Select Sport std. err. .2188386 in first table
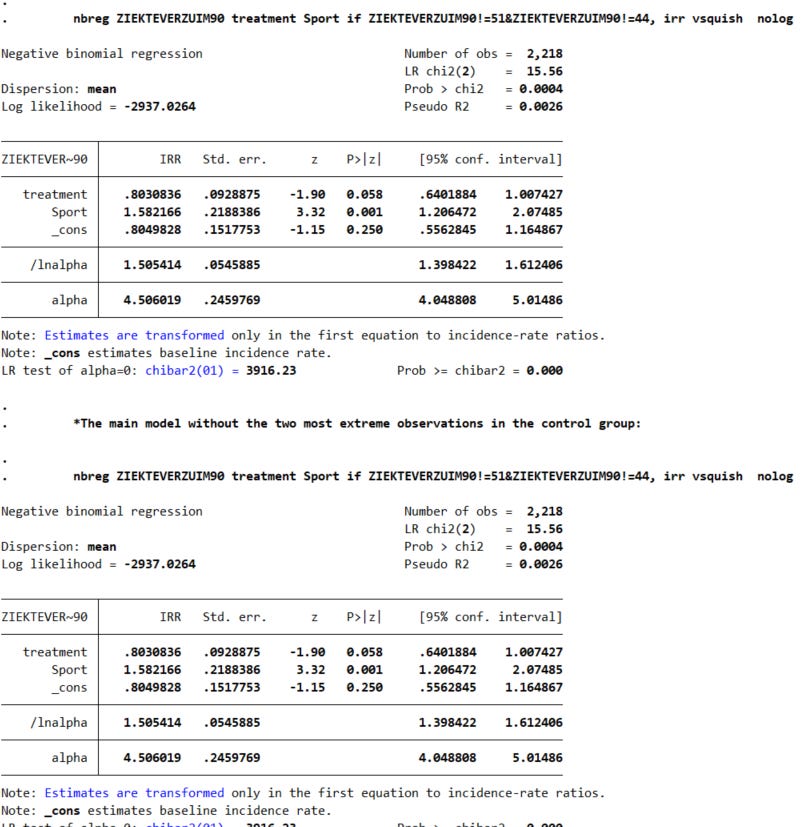 click(x=232, y=212)
